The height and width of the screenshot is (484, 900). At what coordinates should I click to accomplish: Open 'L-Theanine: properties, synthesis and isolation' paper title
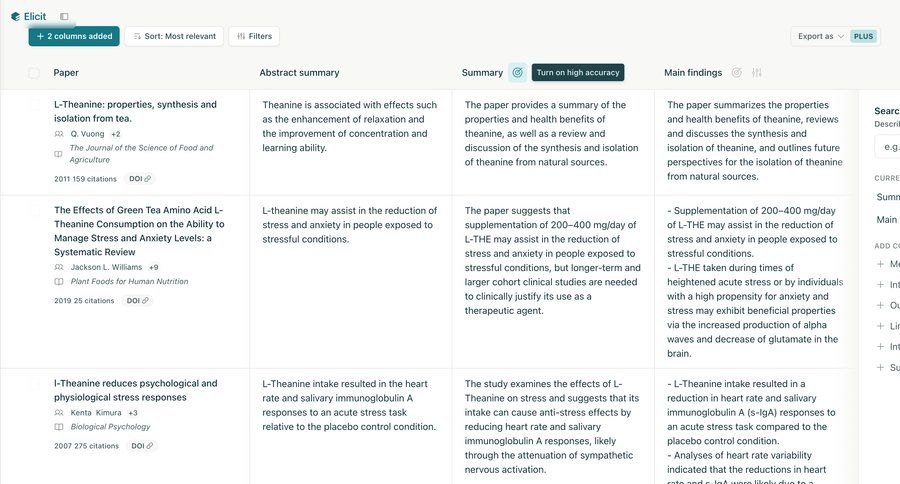point(135,111)
